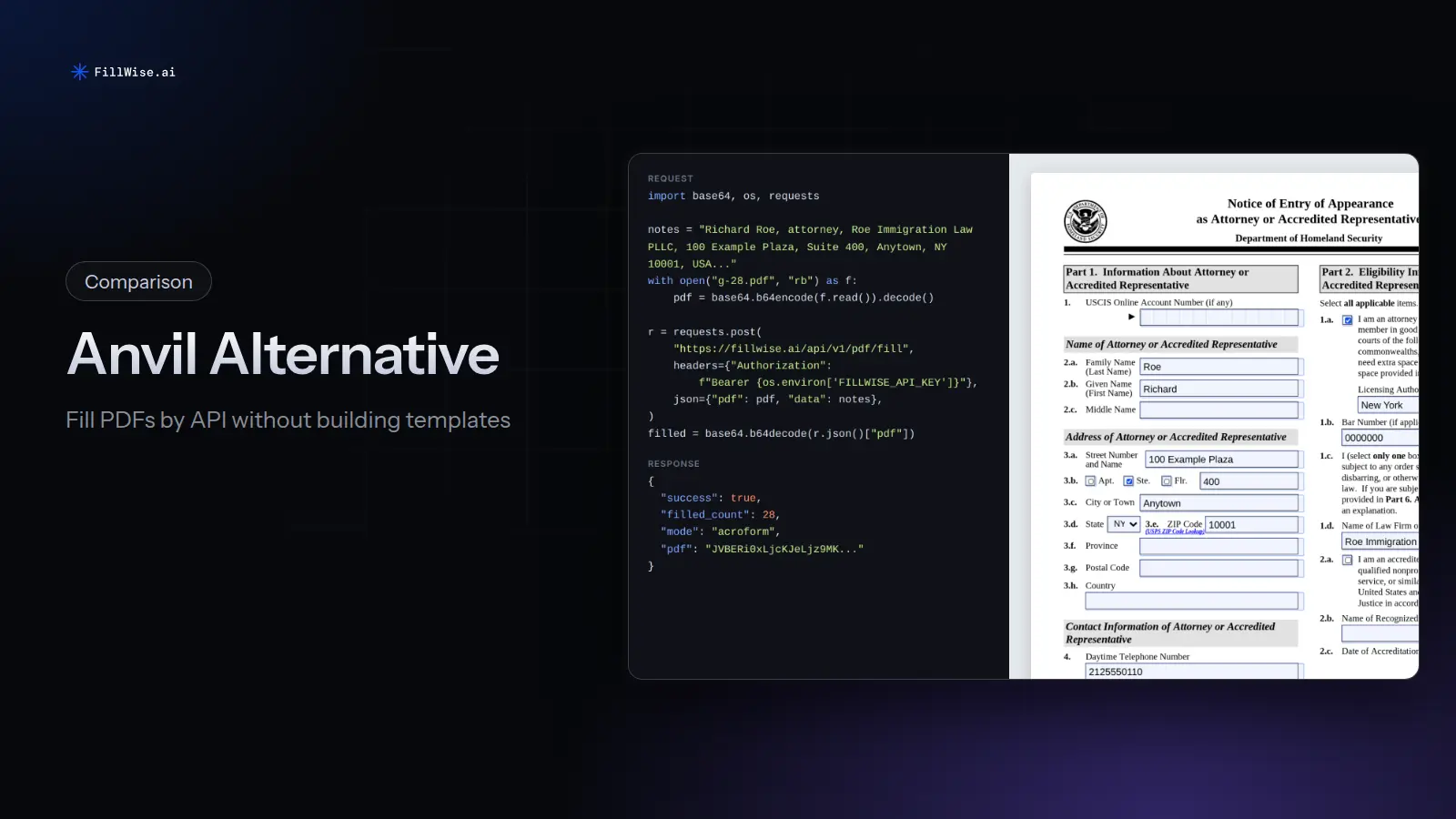Click the USCIS Online Account Number field
Image resolution: width=1456 pixels, height=819 pixels.
pyautogui.click(x=1219, y=317)
